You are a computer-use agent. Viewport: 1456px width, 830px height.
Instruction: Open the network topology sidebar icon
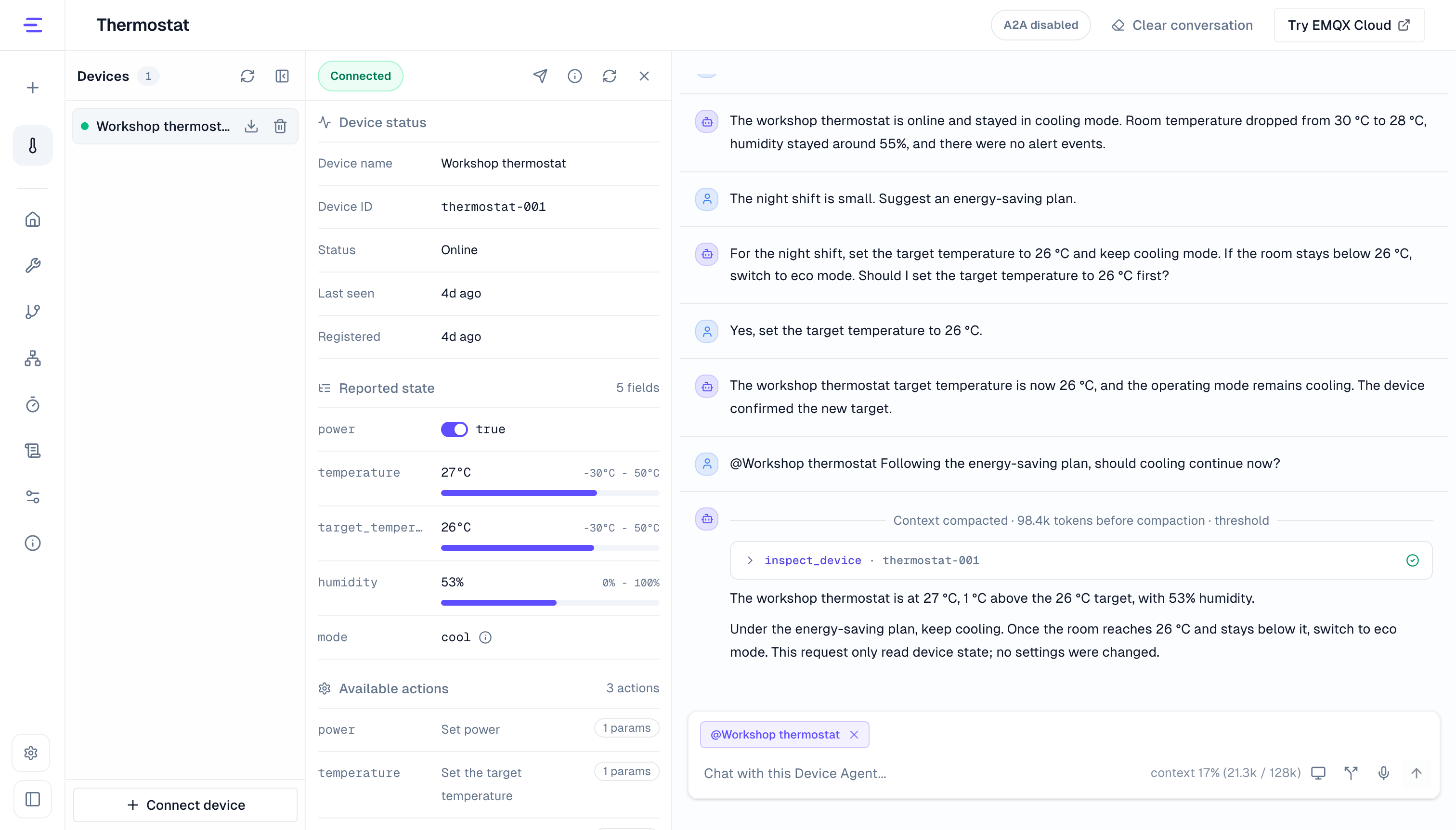(x=32, y=358)
